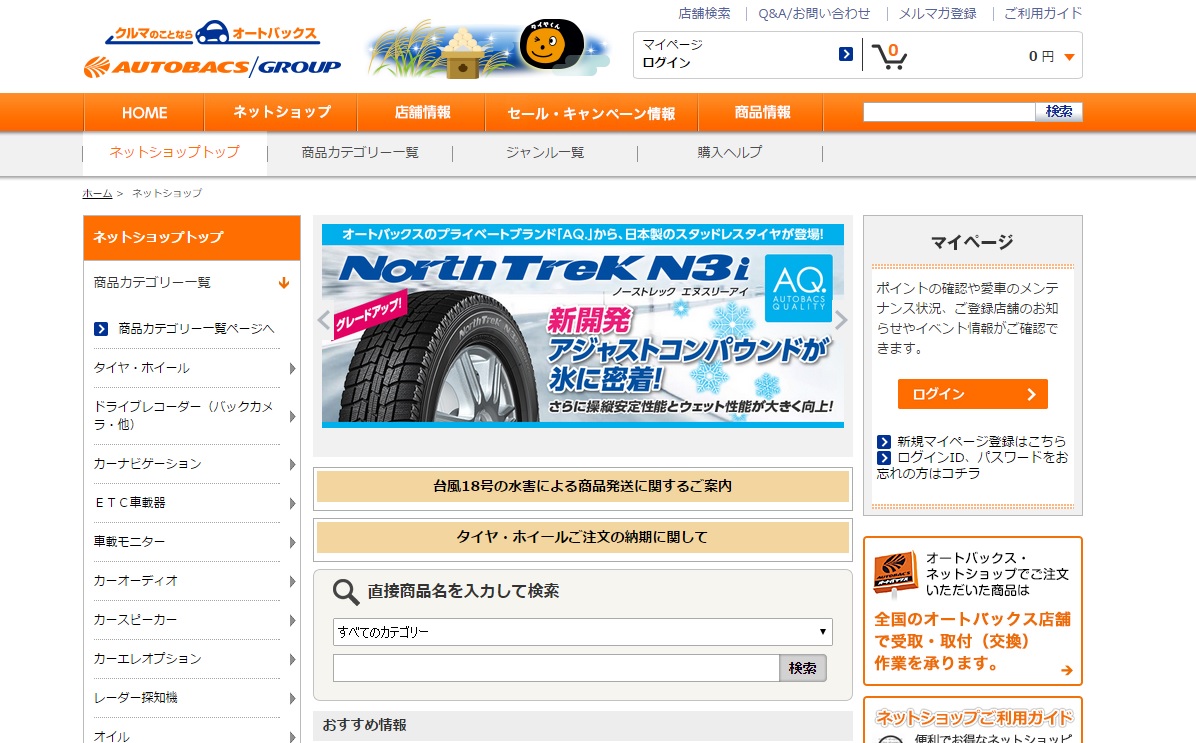Expand 商品カテゴリー一覧 via its down arrow
Screen dimensions: 1196x743
click(x=285, y=283)
